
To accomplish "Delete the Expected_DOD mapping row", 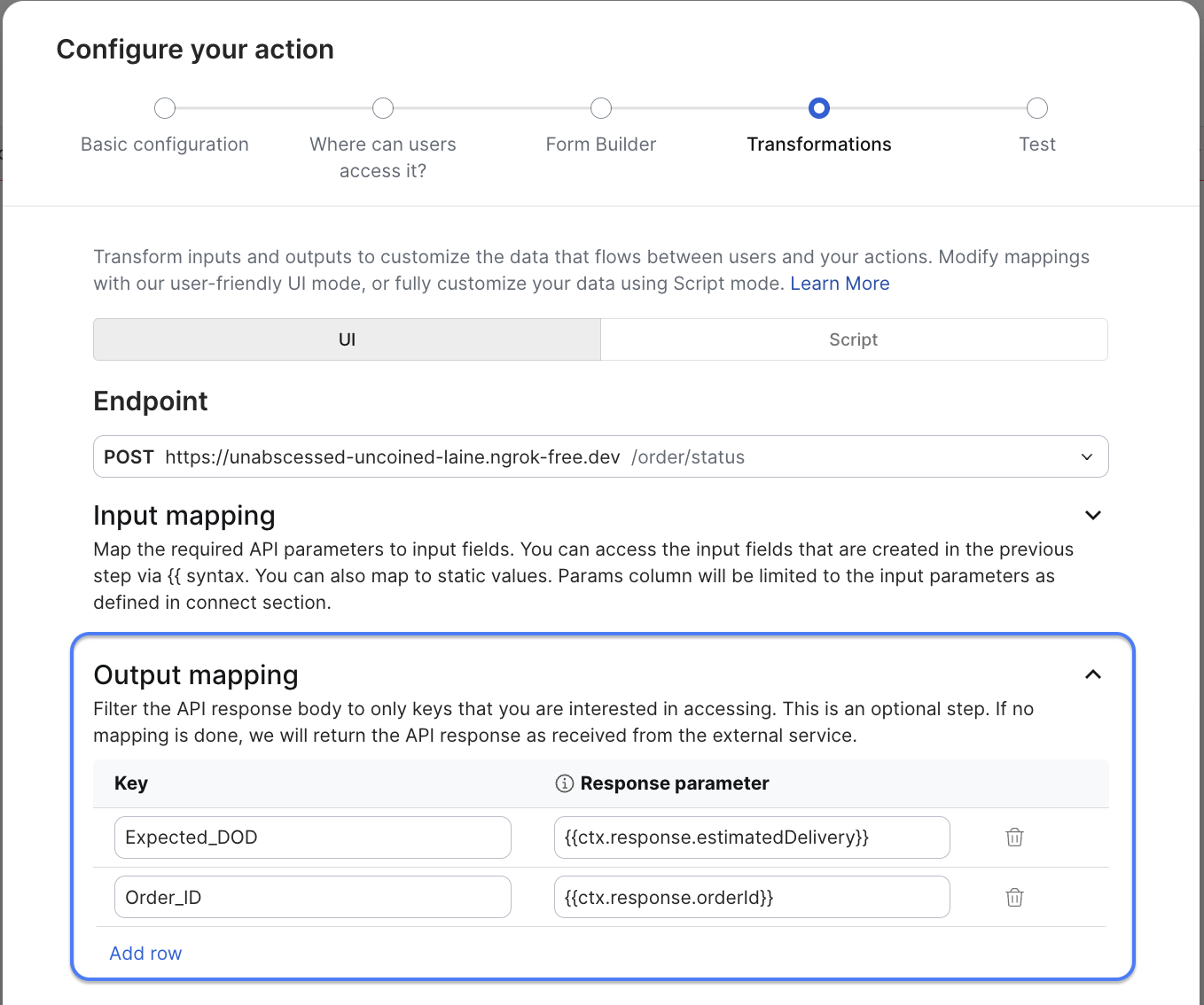I will click(x=1014, y=837).
